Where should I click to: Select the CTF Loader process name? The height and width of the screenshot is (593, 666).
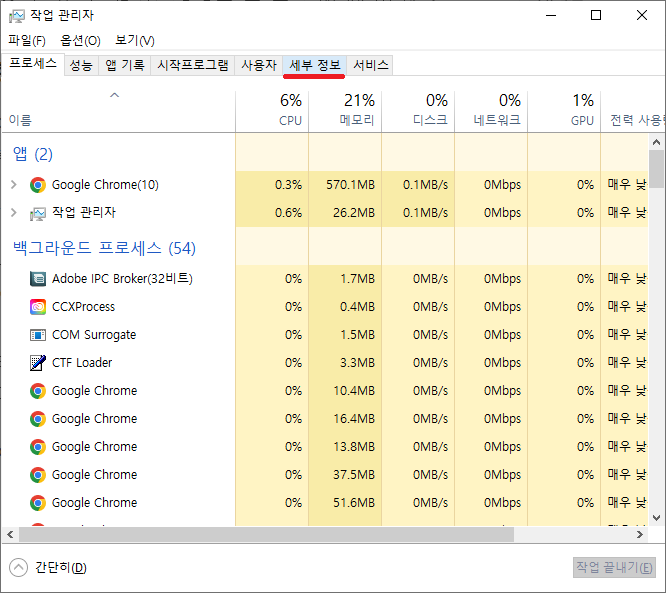pyautogui.click(x=82, y=363)
